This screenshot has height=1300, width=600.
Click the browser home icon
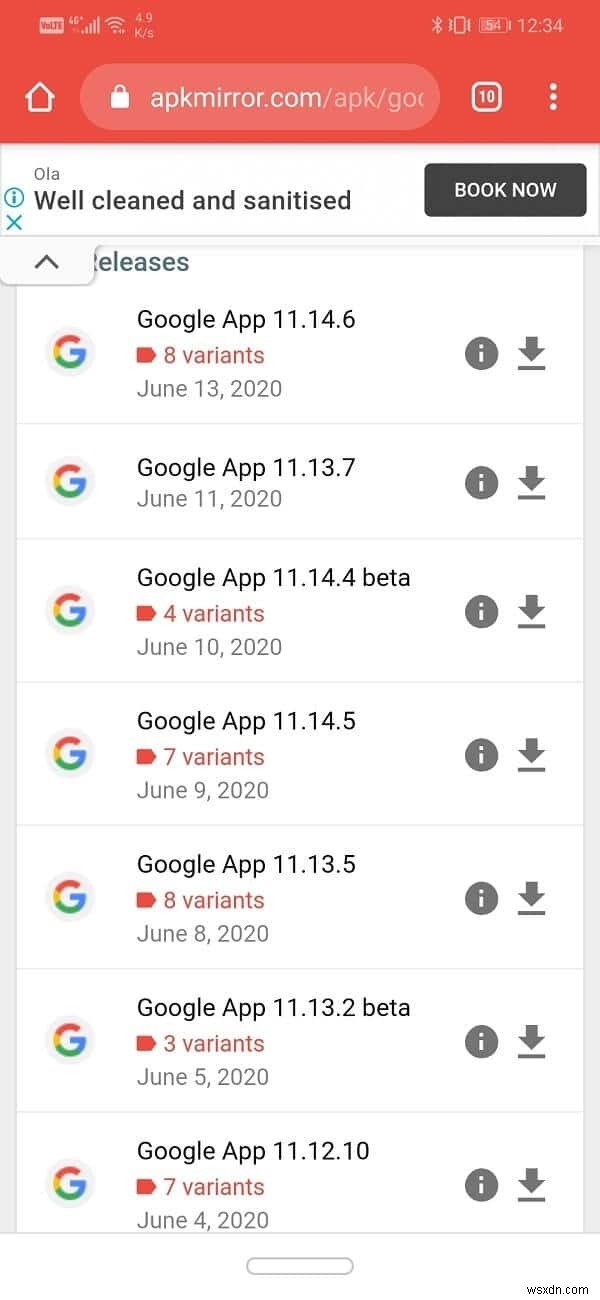pyautogui.click(x=39, y=96)
